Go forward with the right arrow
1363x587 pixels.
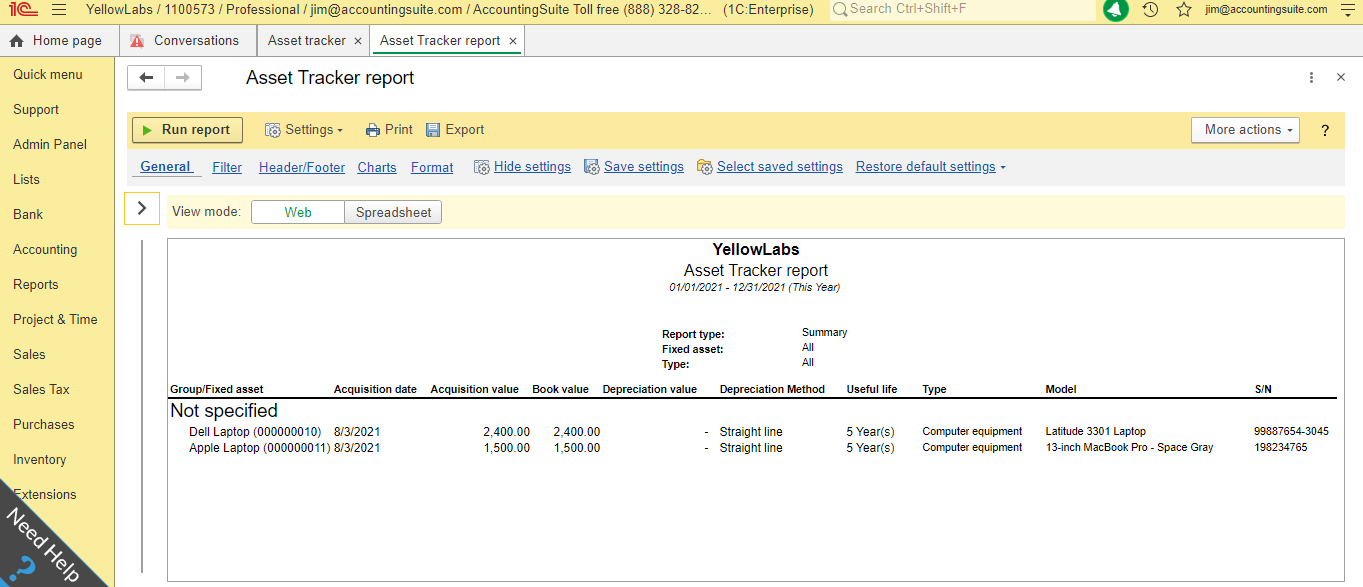point(183,78)
